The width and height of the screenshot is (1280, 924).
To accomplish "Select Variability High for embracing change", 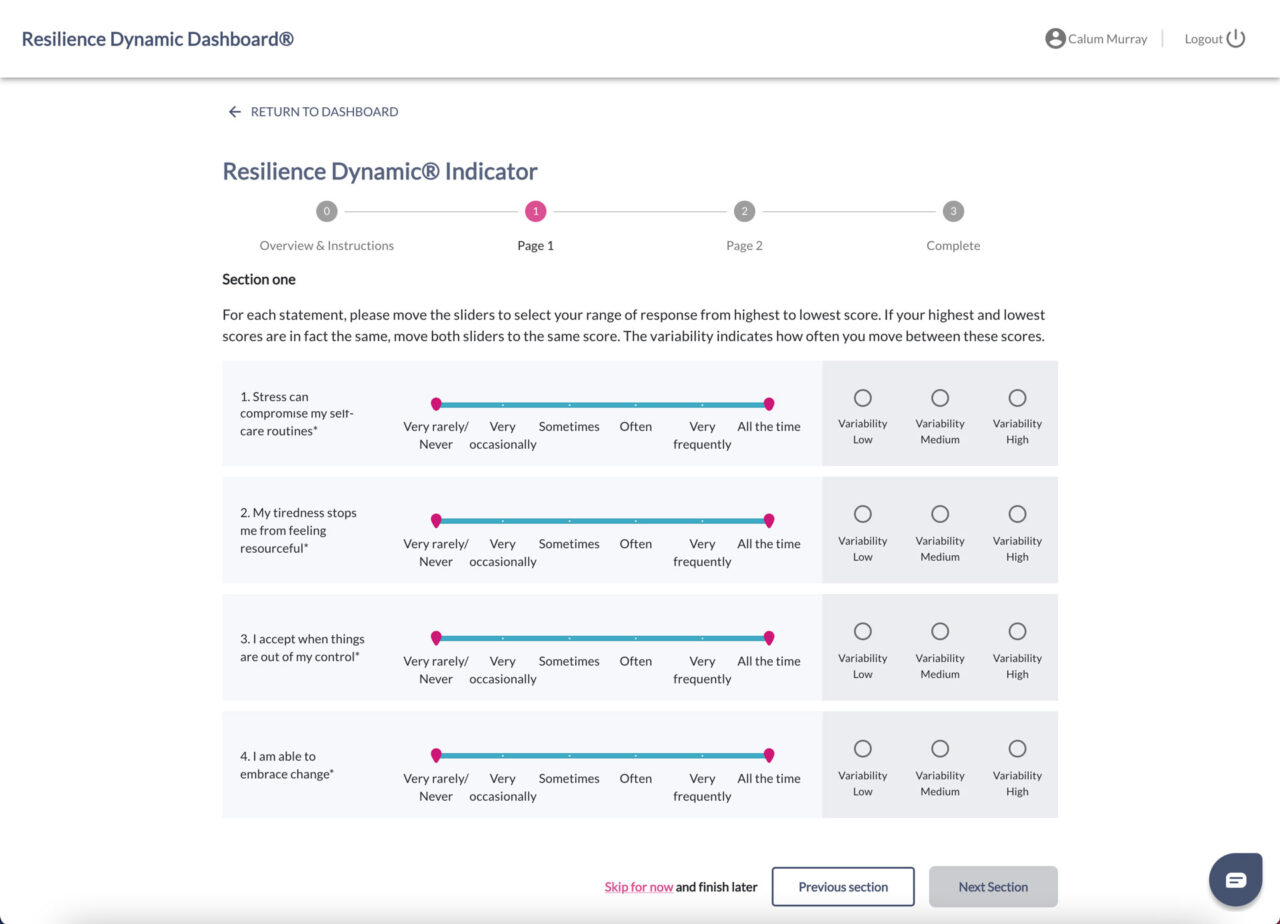I will (1017, 748).
